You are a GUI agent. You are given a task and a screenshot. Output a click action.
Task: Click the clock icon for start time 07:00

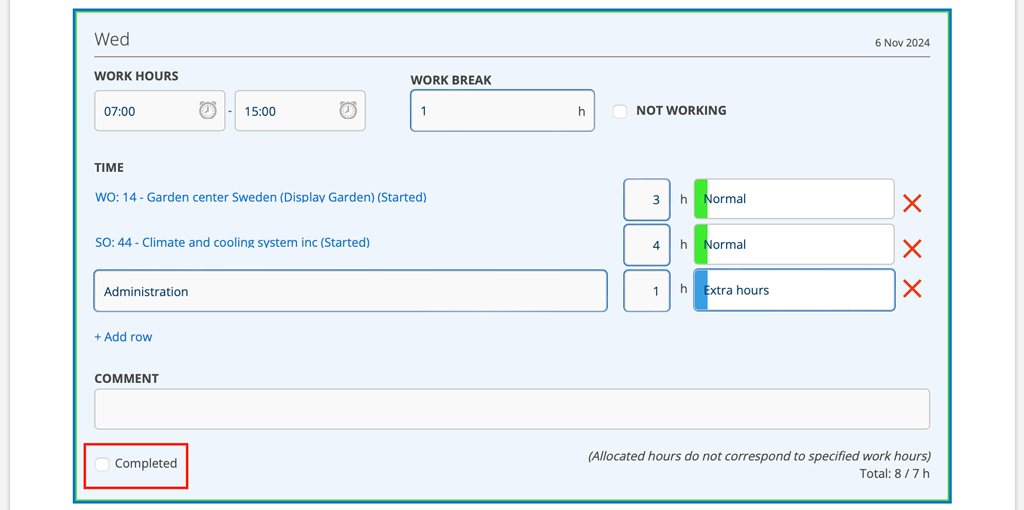[207, 111]
